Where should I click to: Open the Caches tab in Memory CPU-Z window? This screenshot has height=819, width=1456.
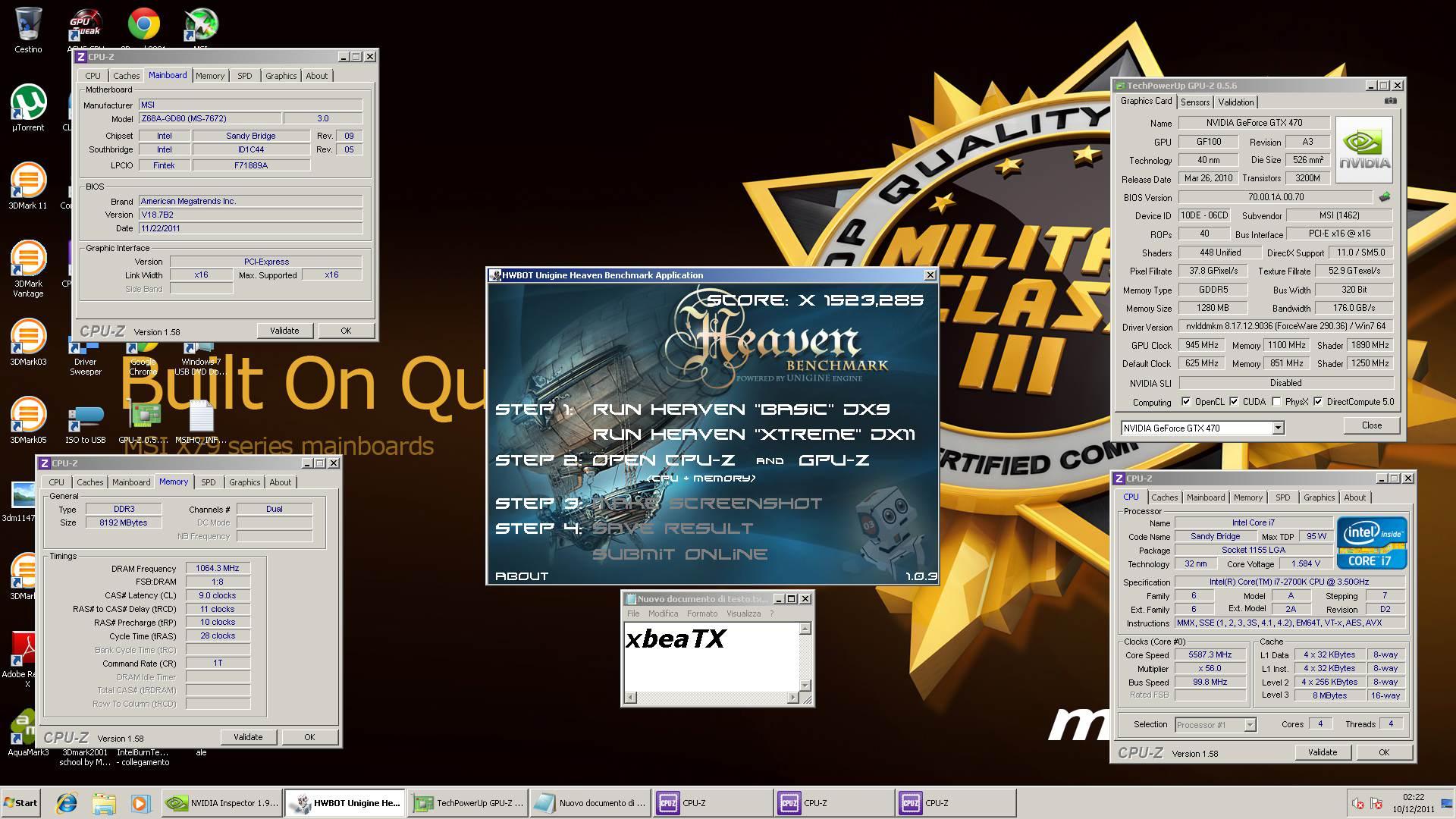(89, 482)
